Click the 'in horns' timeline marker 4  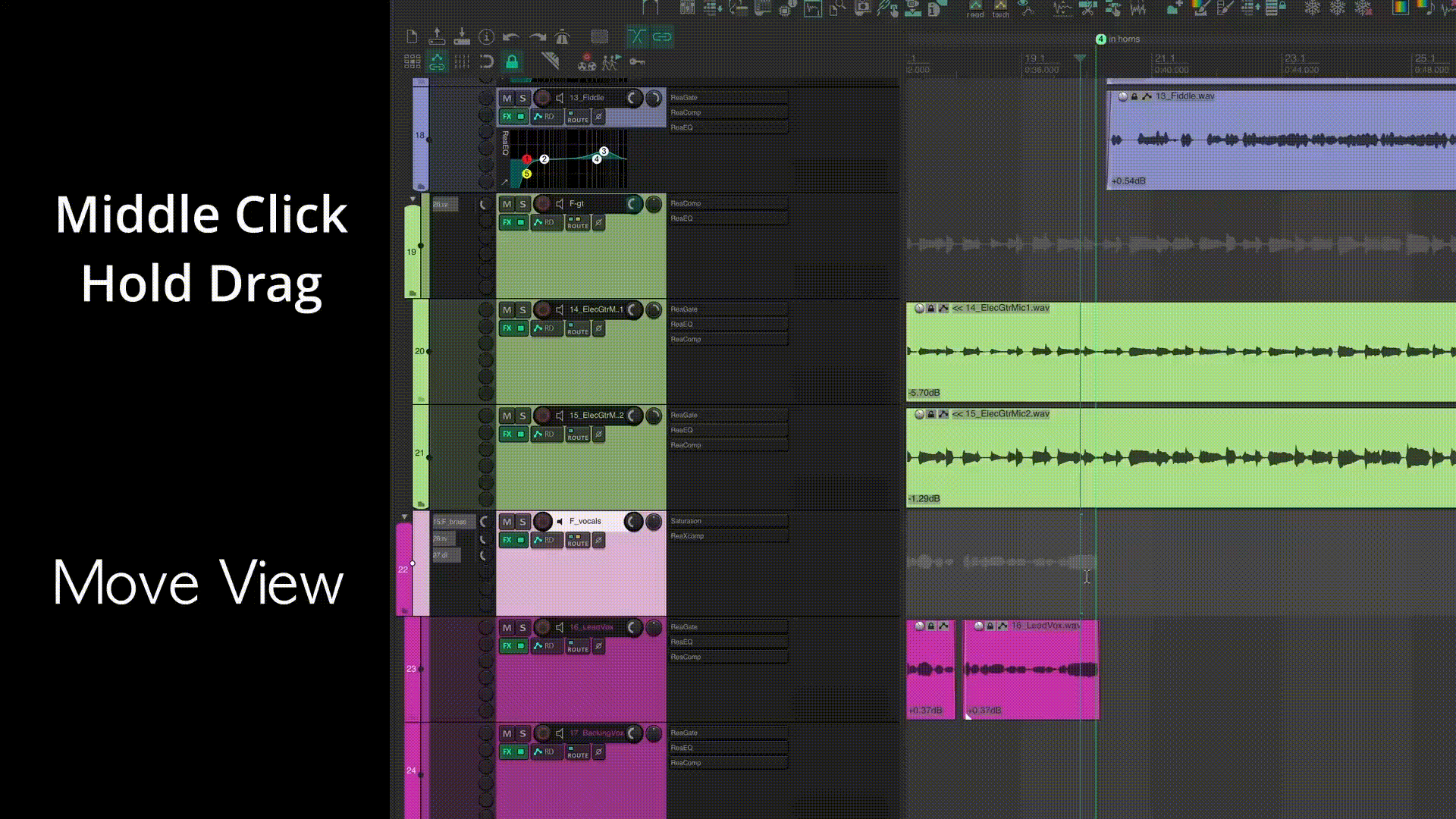point(1100,39)
